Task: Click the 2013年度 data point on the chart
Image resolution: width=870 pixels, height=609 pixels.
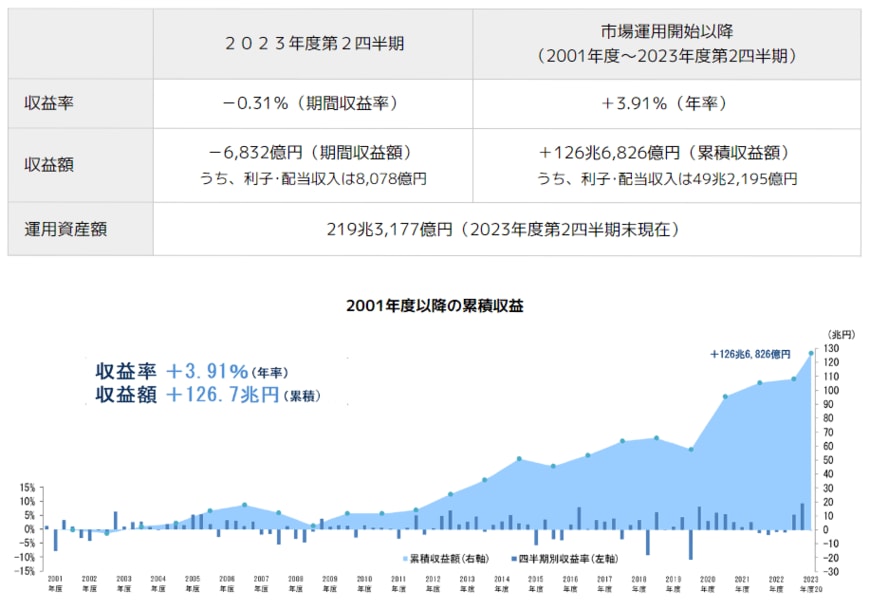Action: click(x=483, y=480)
